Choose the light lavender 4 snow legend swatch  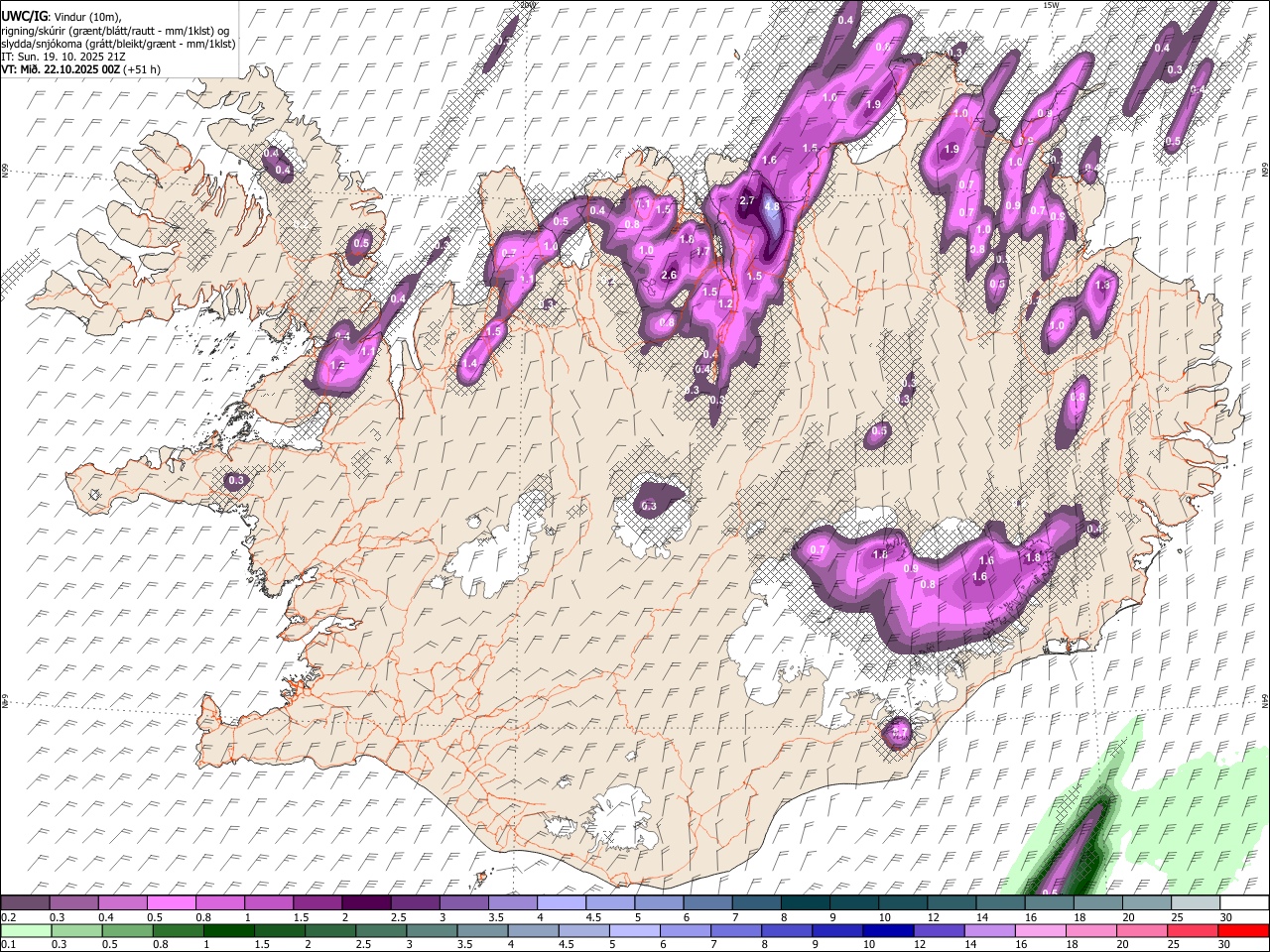tap(560, 903)
